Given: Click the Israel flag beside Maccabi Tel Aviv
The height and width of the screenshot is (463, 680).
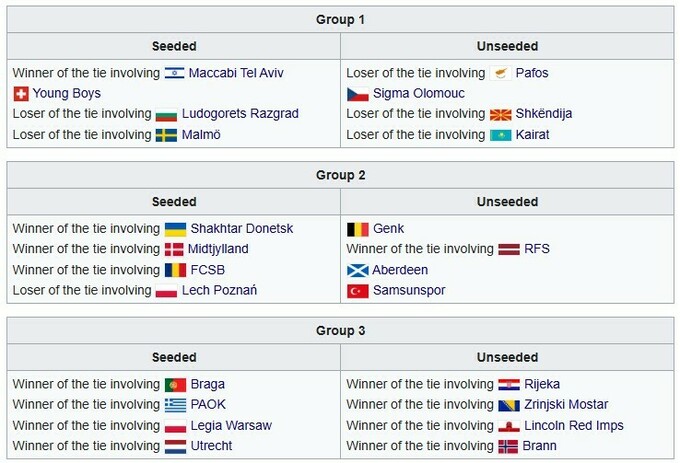Looking at the screenshot, I should click(x=174, y=73).
